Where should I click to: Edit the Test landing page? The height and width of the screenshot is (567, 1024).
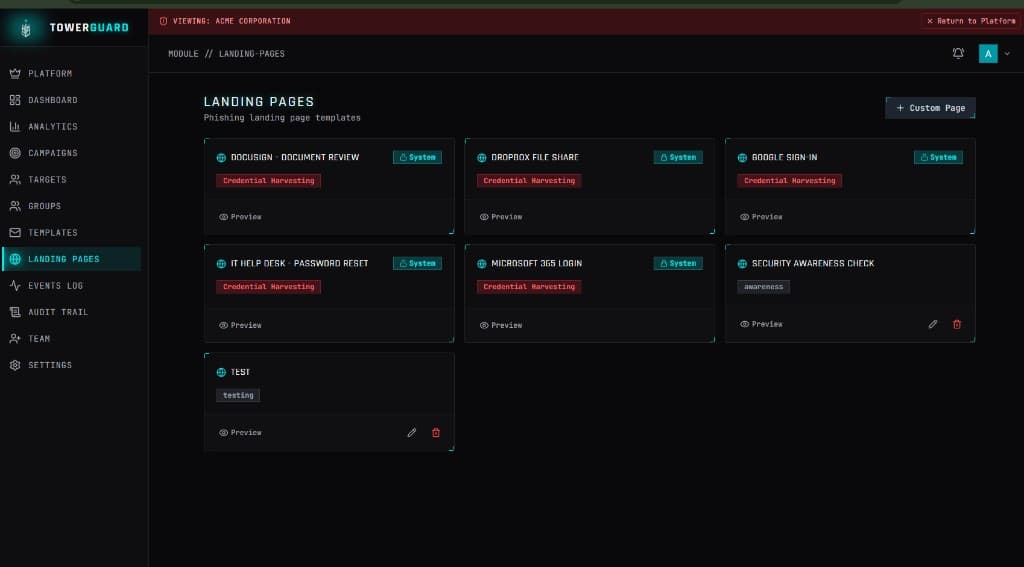coord(411,432)
